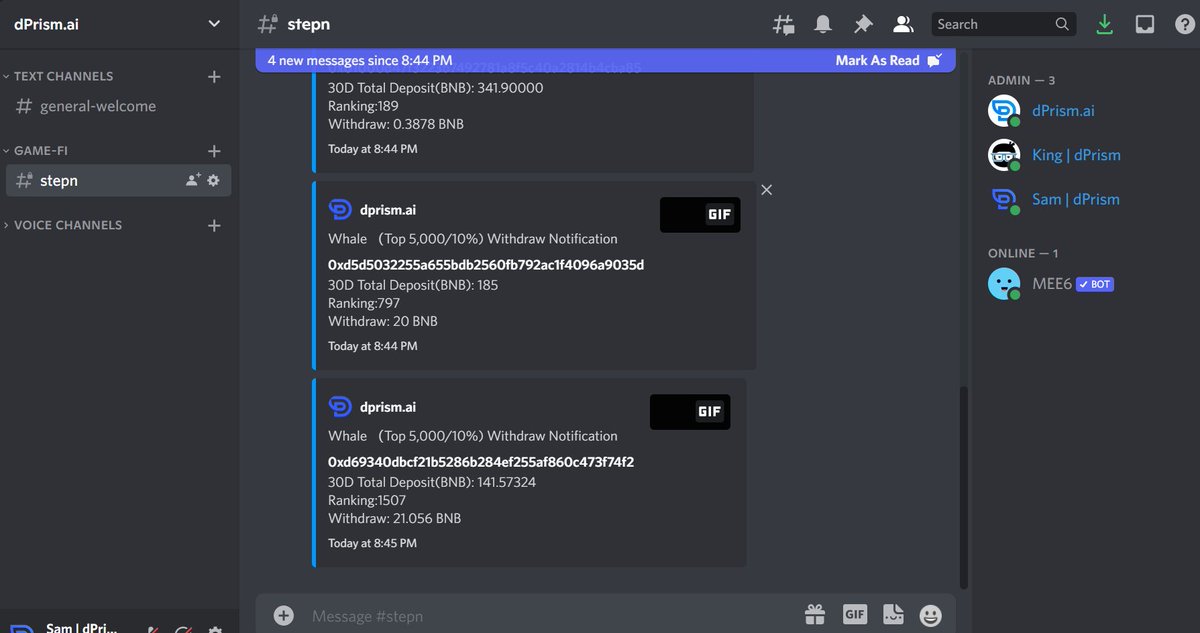Click the dprism.ai logo in Ranking:797 embed
Viewport: 1200px width, 633px height.
point(340,210)
